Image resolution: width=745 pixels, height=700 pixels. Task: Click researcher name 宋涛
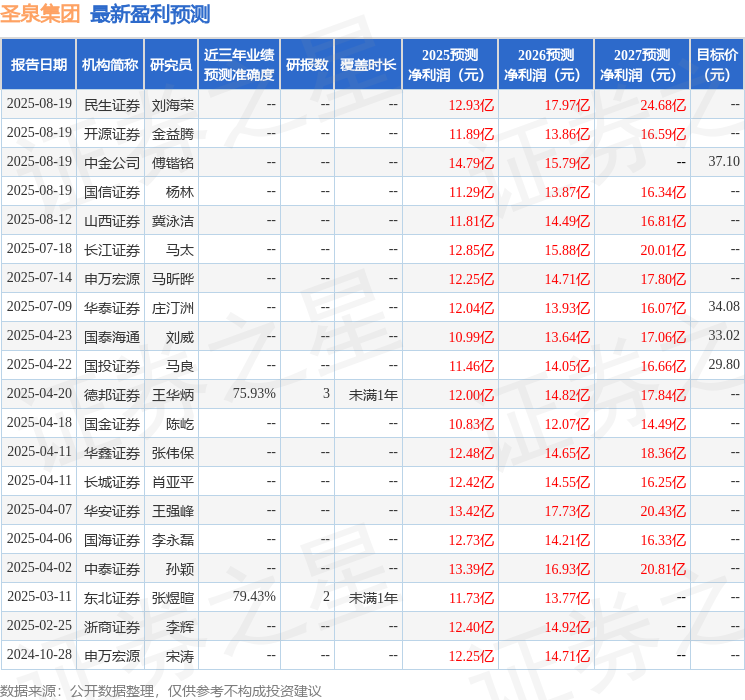pyautogui.click(x=180, y=656)
